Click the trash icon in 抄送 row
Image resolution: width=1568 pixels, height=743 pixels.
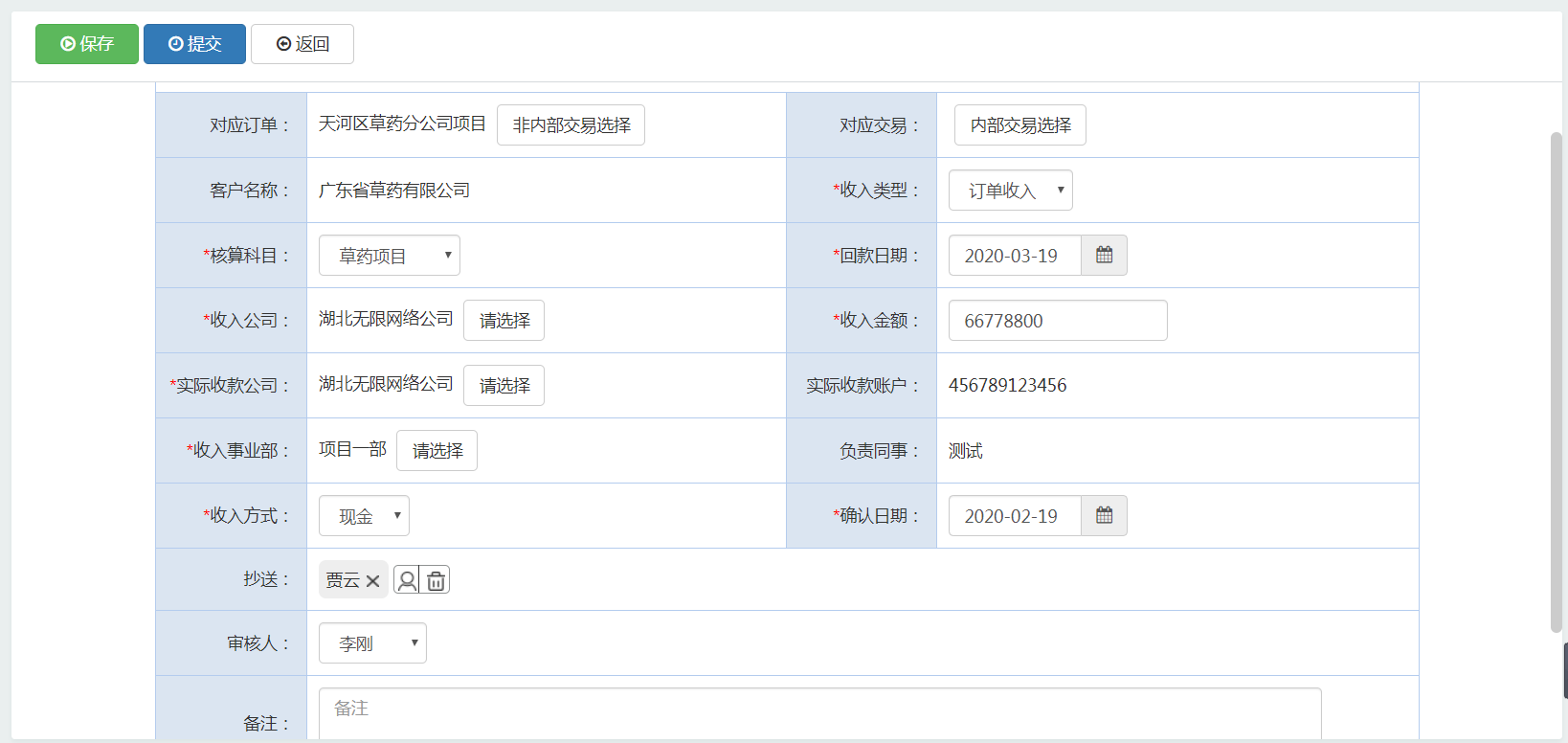click(437, 580)
